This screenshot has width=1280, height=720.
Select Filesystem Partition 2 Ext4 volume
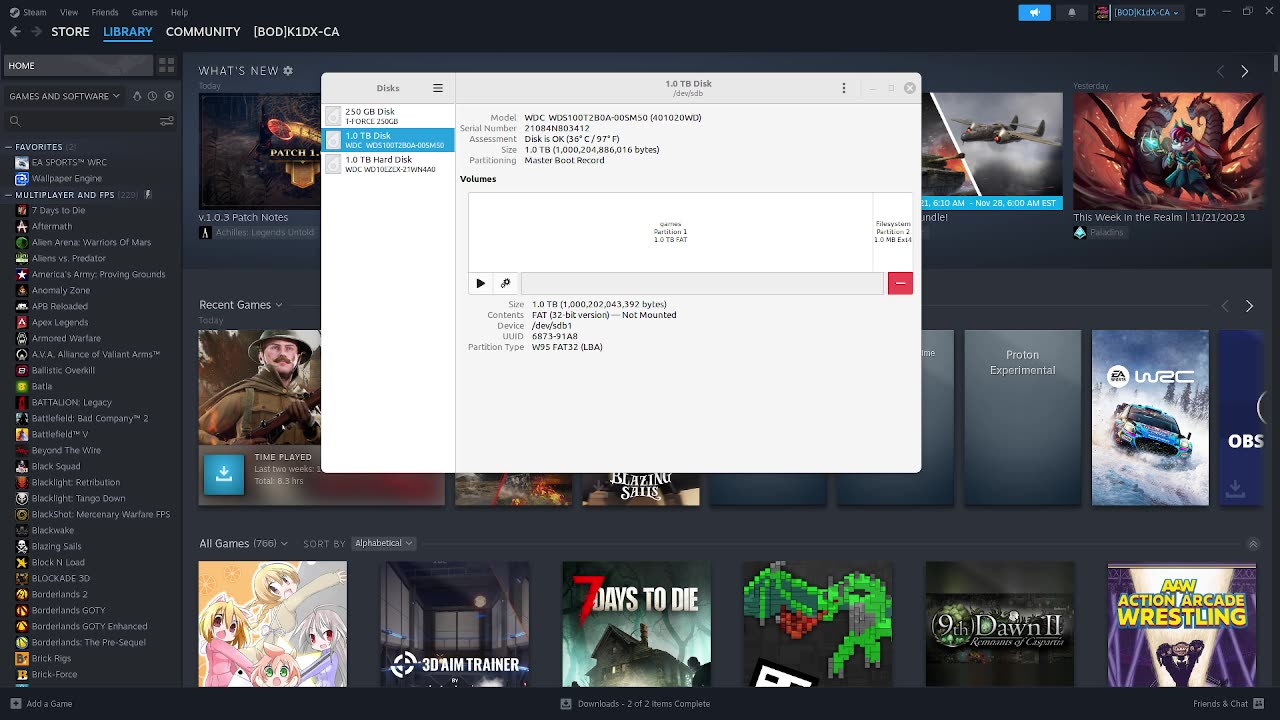click(x=893, y=232)
